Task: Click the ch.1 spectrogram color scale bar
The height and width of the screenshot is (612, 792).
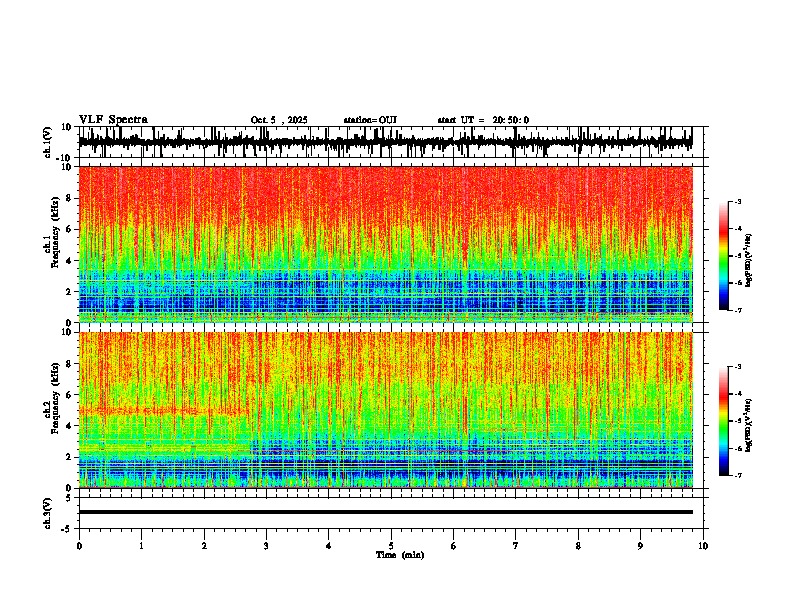Action: pos(724,256)
